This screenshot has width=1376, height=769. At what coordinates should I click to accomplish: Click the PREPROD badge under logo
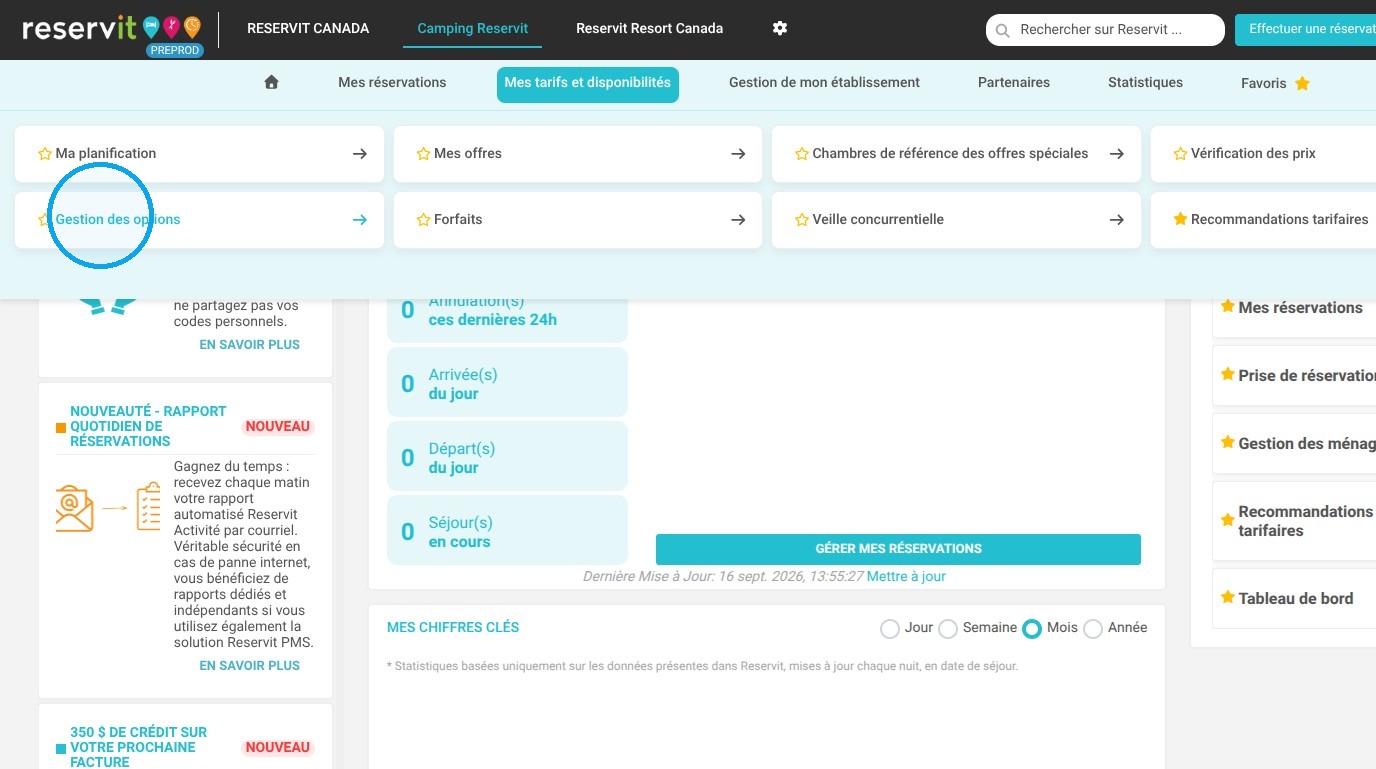[175, 50]
